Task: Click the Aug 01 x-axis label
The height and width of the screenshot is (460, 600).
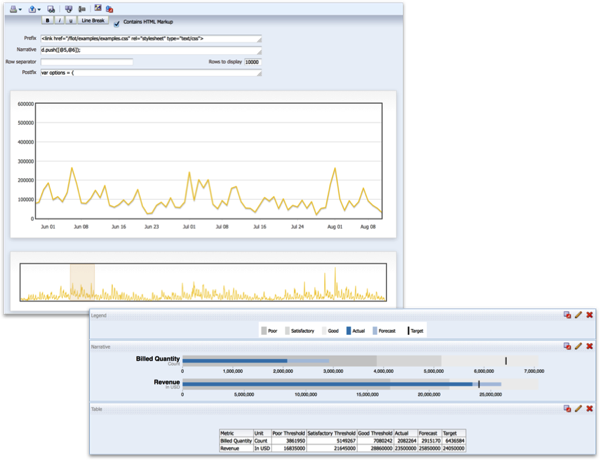Action: (x=335, y=227)
